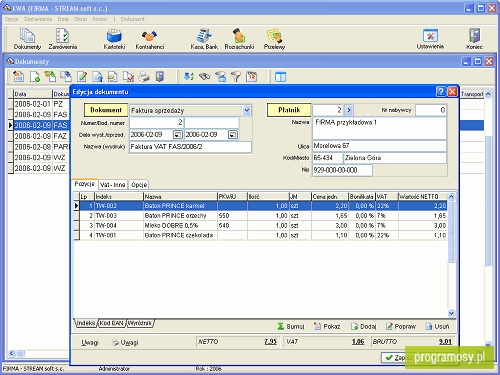500x375 pixels.
Task: Click the document with green arrow icon
Action: [x=50, y=77]
